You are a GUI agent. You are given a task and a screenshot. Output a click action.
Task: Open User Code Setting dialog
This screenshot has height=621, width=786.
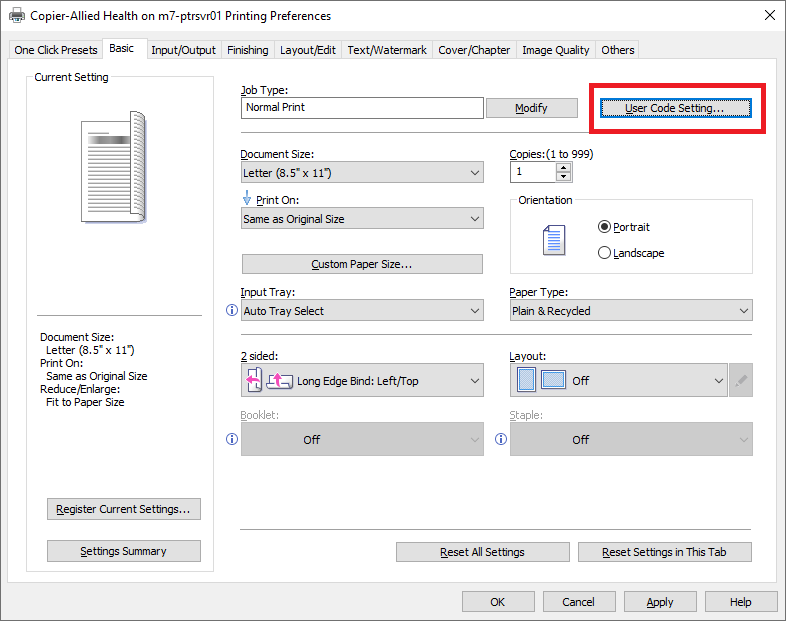[x=674, y=108]
